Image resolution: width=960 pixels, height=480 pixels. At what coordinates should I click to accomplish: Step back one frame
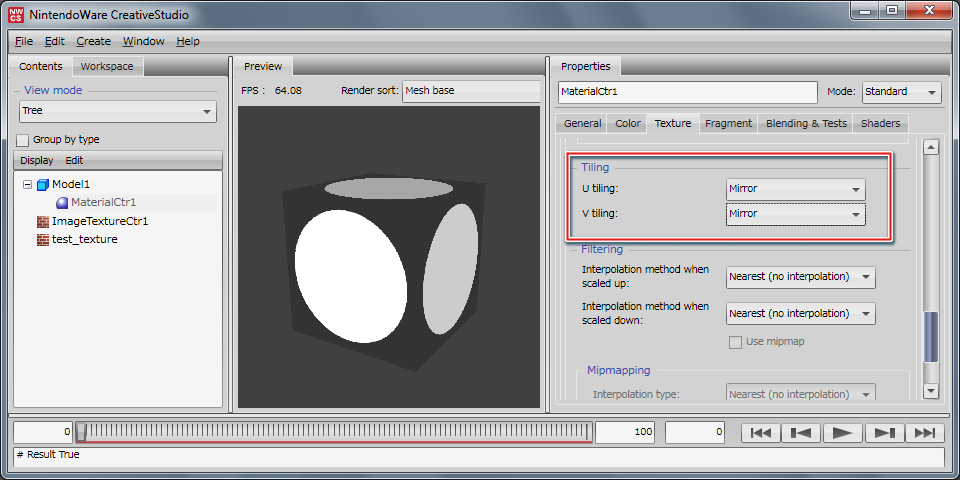tap(801, 432)
